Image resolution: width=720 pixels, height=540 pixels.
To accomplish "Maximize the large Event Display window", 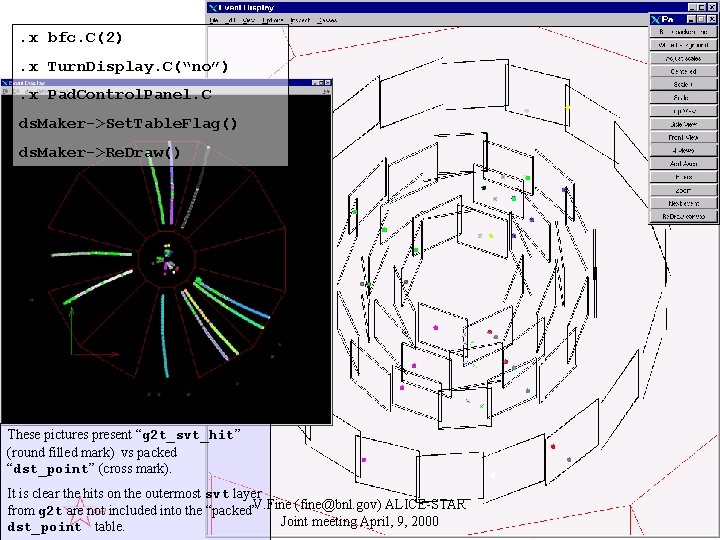I will click(x=702, y=7).
